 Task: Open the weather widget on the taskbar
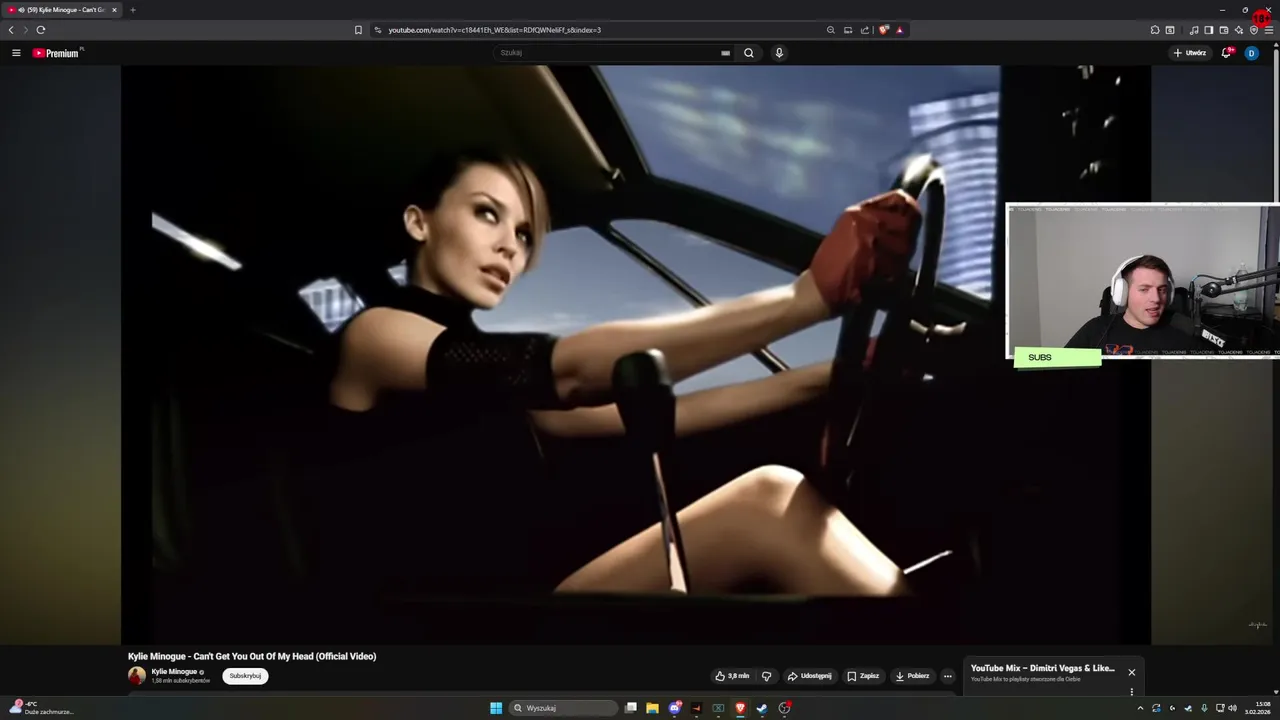[x=40, y=708]
